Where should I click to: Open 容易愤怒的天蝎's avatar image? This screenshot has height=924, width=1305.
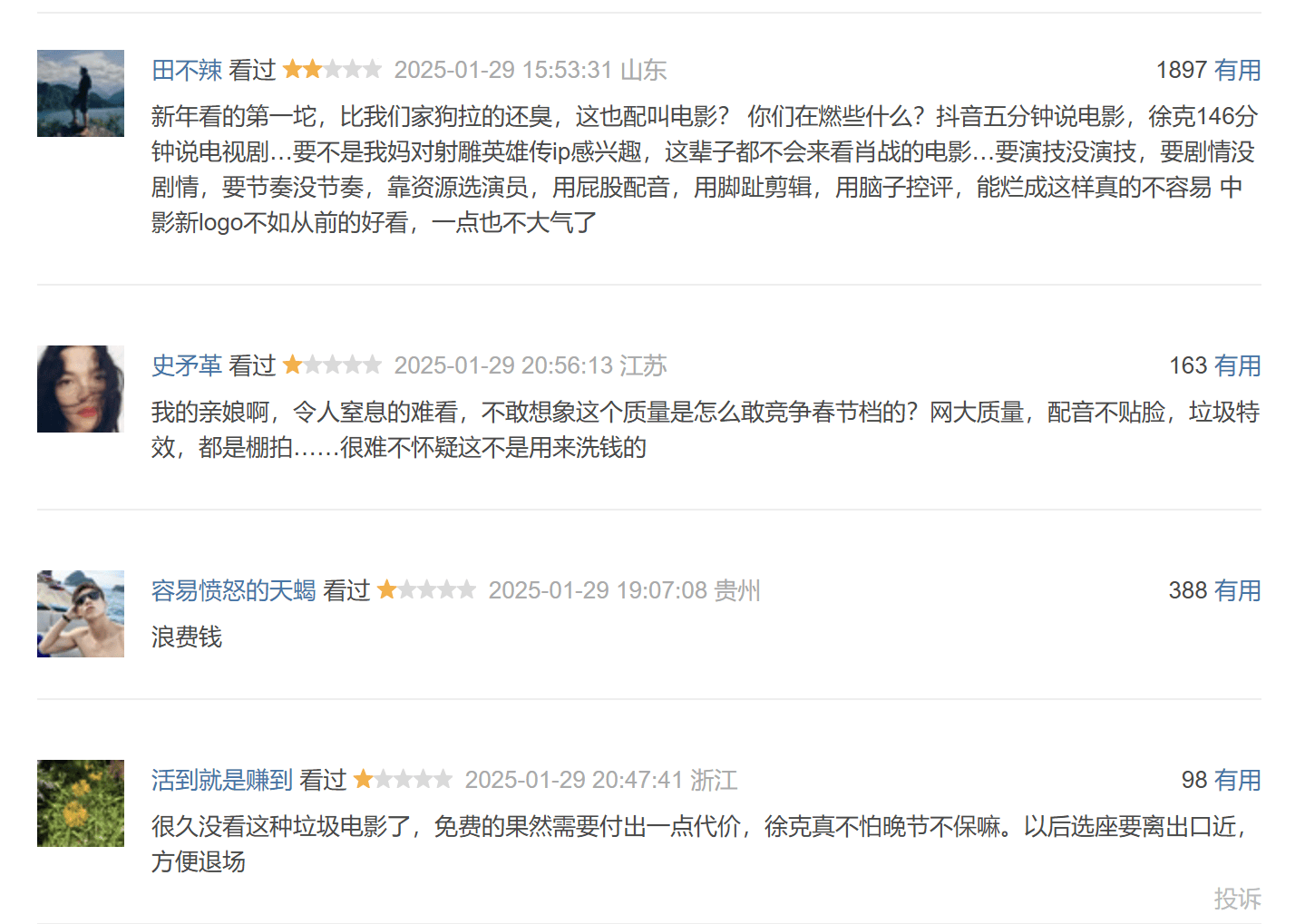click(81, 614)
